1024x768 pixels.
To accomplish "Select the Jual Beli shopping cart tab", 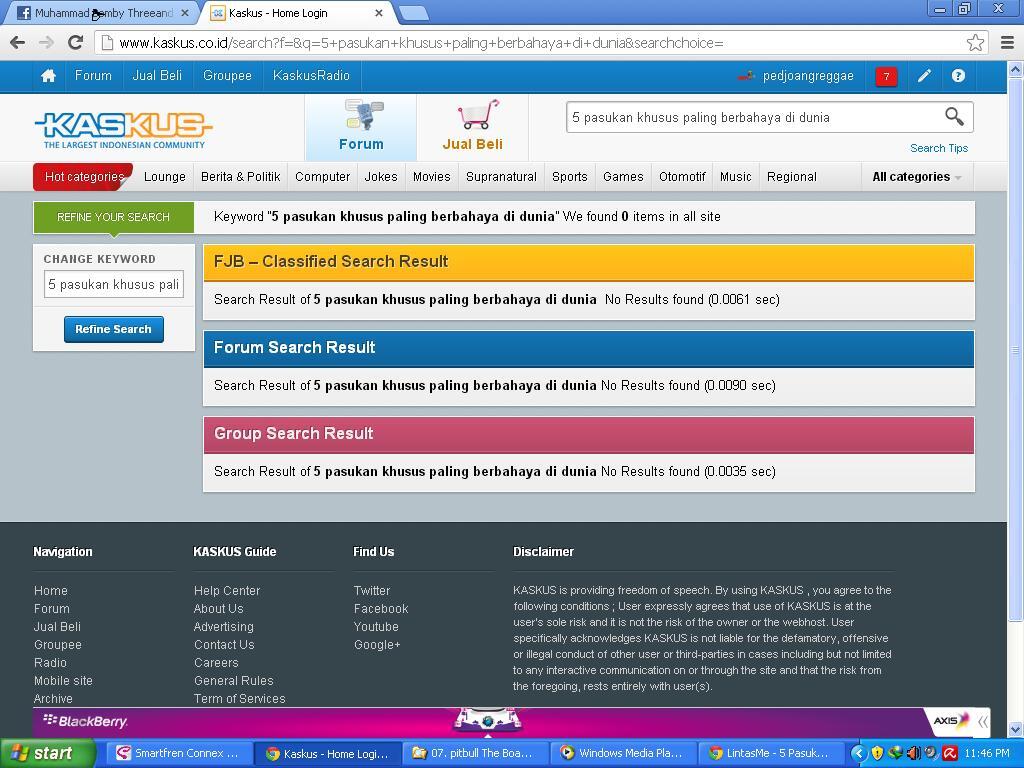I will tap(473, 127).
